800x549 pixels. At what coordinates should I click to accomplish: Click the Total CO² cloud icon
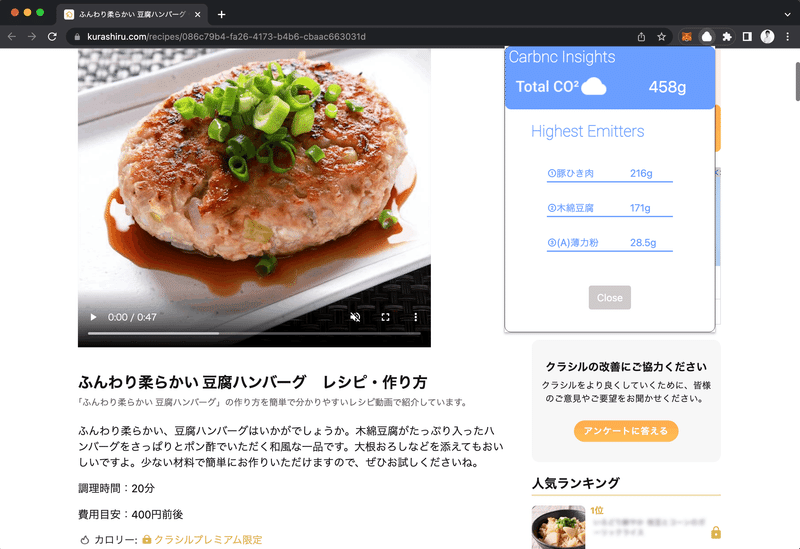click(x=594, y=86)
